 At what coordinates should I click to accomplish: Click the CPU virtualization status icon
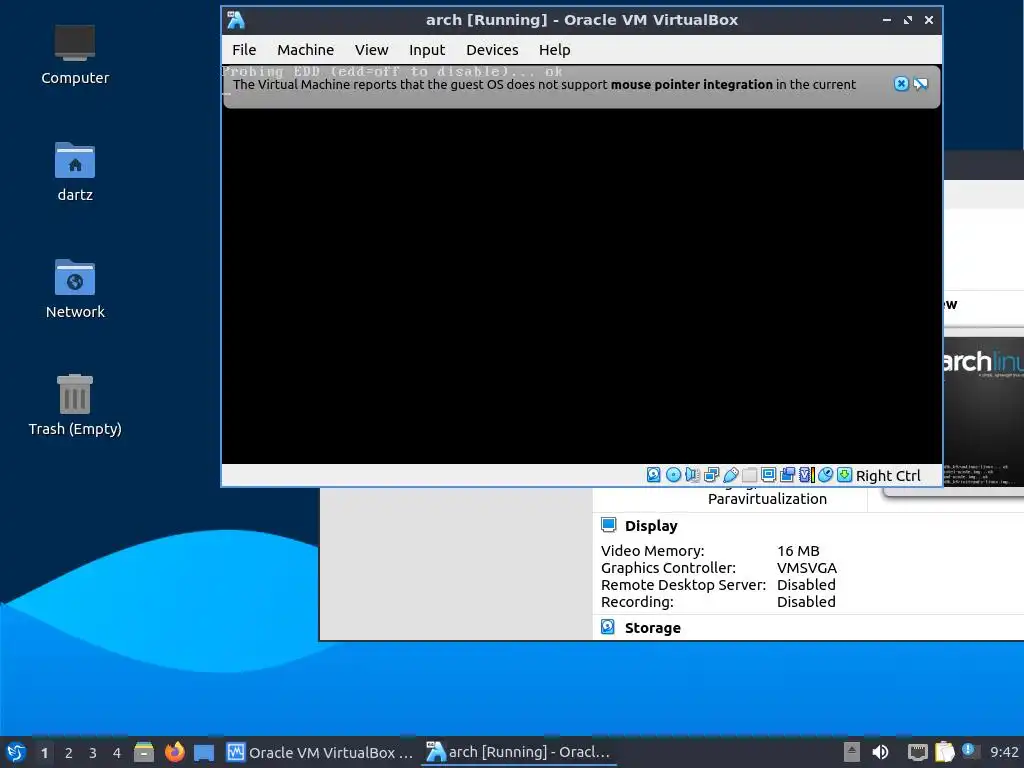pos(807,475)
